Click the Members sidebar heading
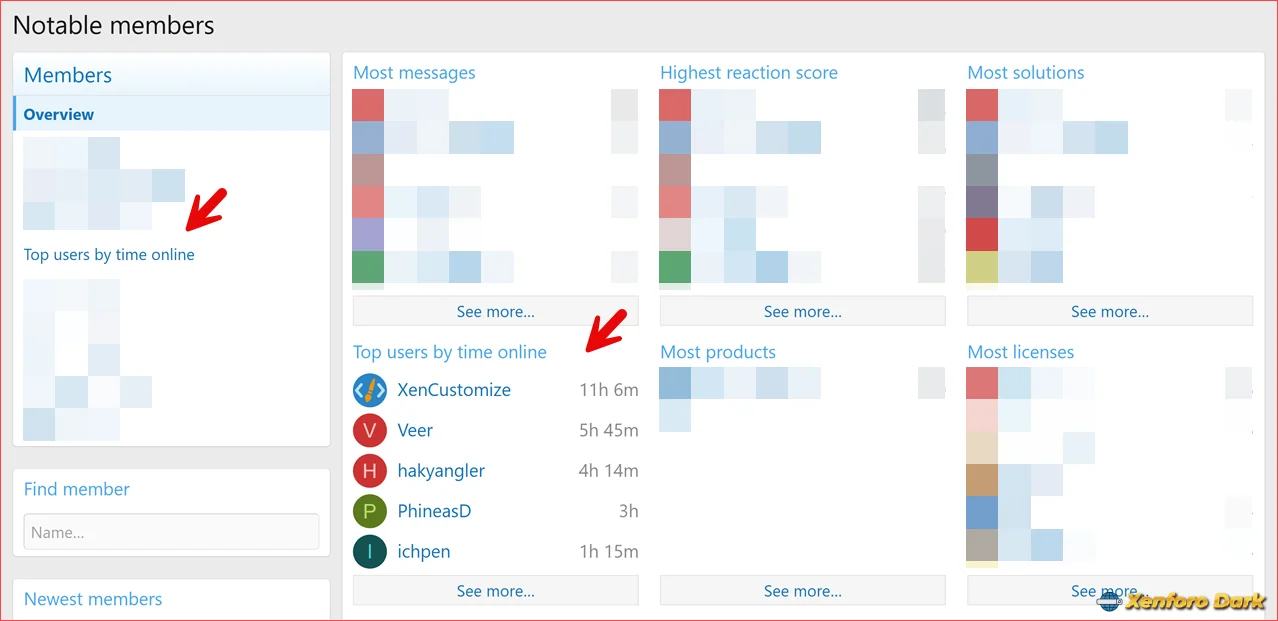The image size is (1278, 621). [68, 75]
